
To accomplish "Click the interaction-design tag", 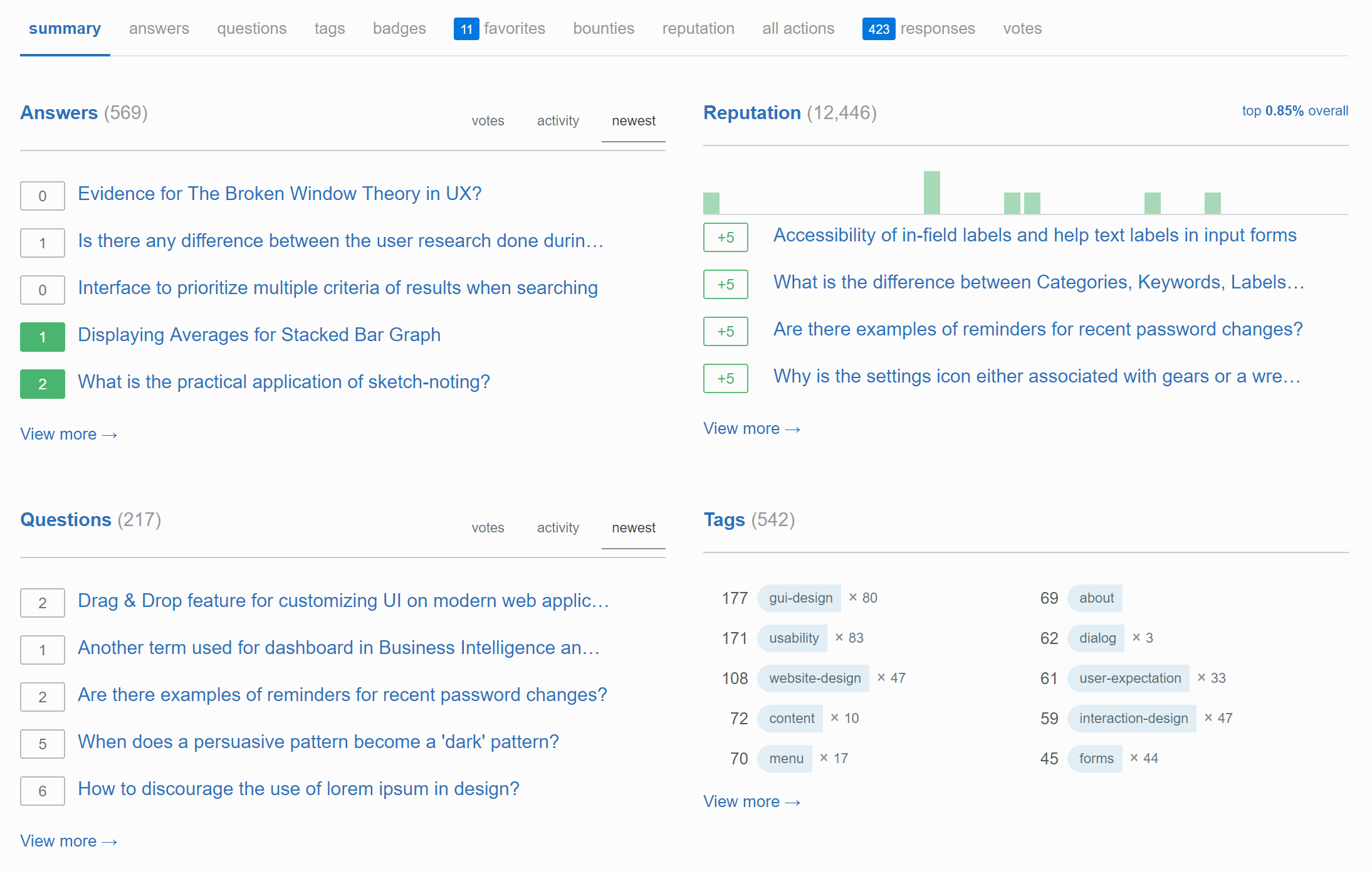I will 1133,719.
